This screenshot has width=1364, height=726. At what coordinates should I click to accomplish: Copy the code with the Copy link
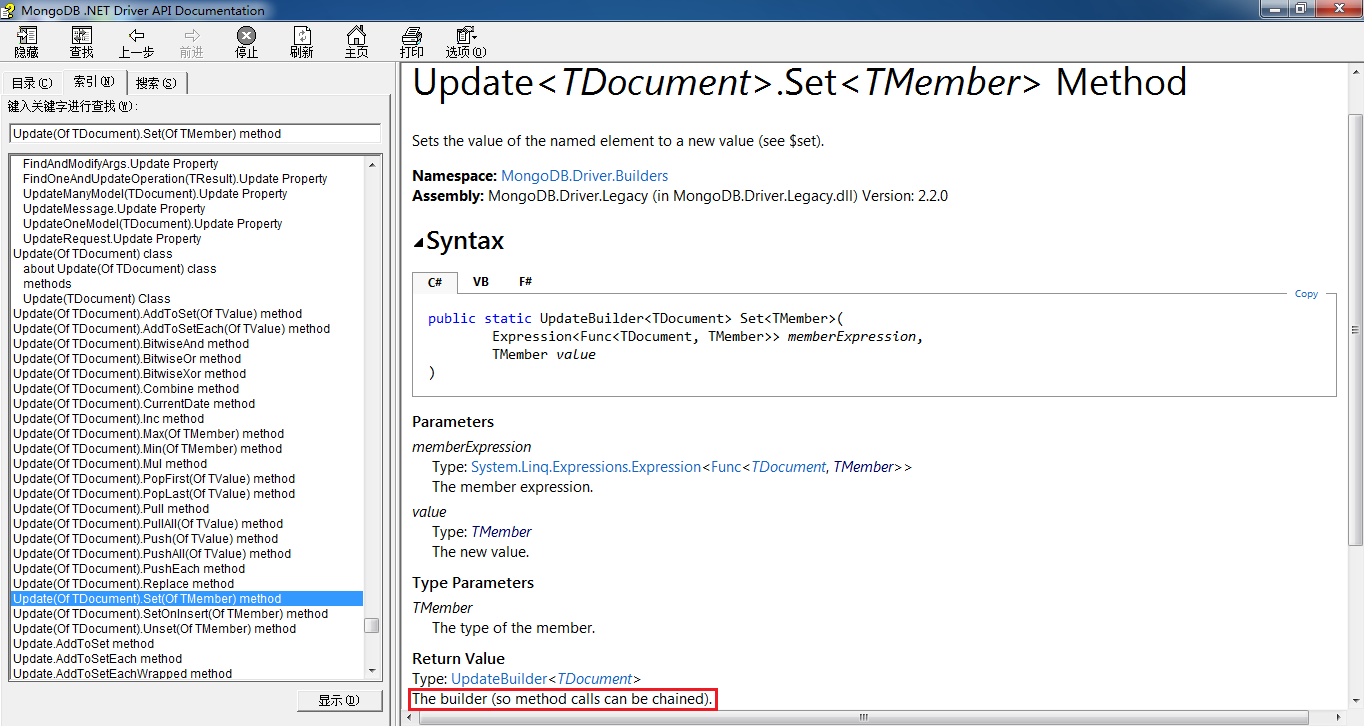1306,294
